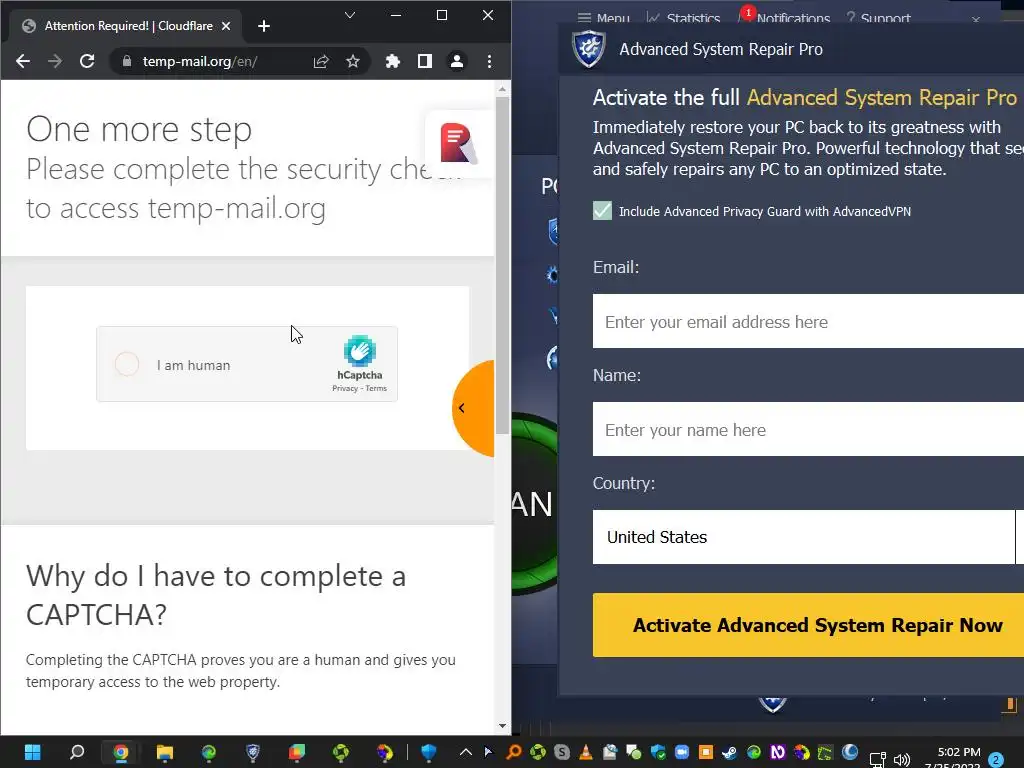Viewport: 1024px width, 768px height.
Task: Click the hCaptcha logo
Action: [x=360, y=351]
